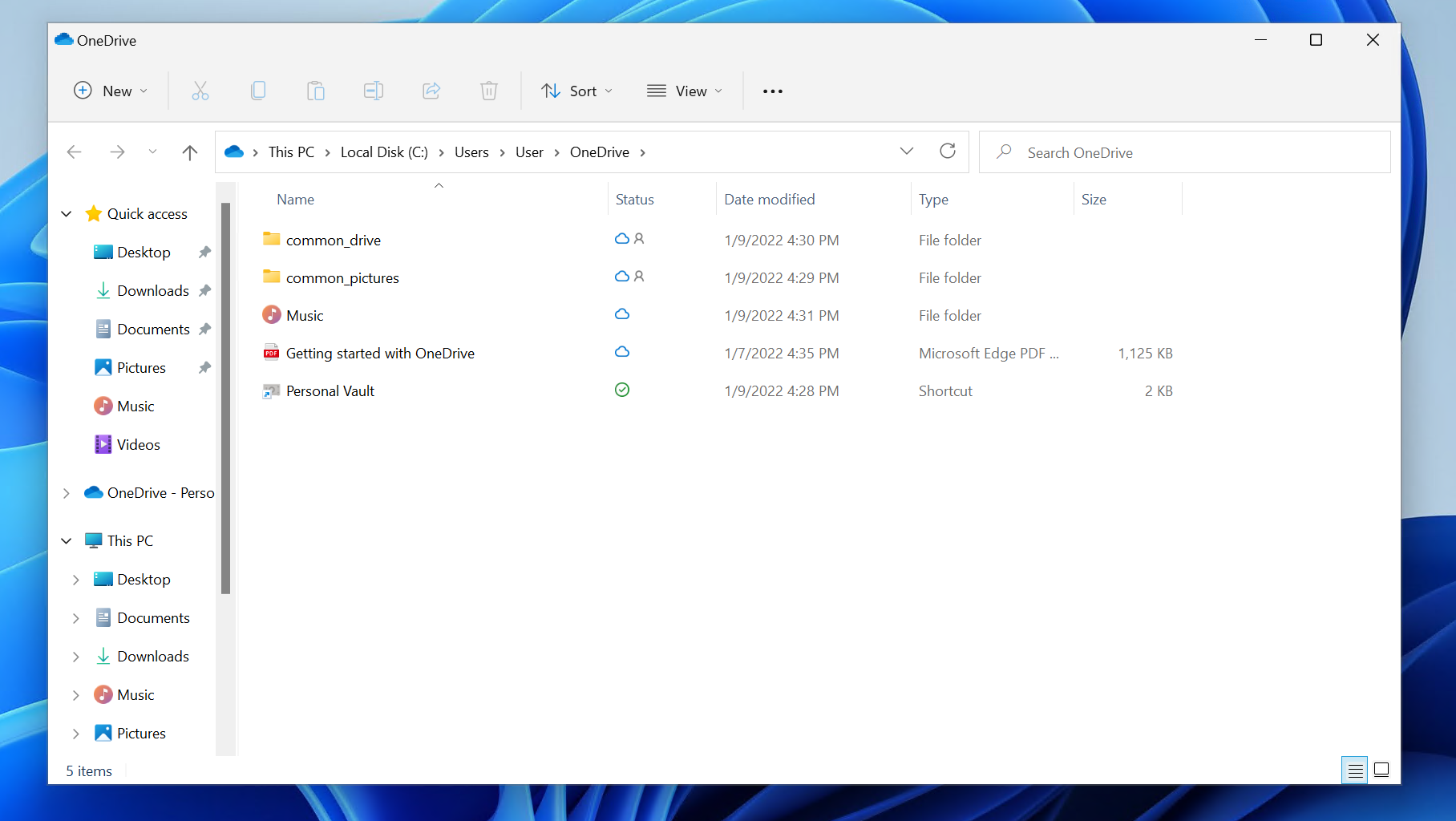Click the back navigation arrow
Screen dimensions: 1456x821
(x=75, y=152)
